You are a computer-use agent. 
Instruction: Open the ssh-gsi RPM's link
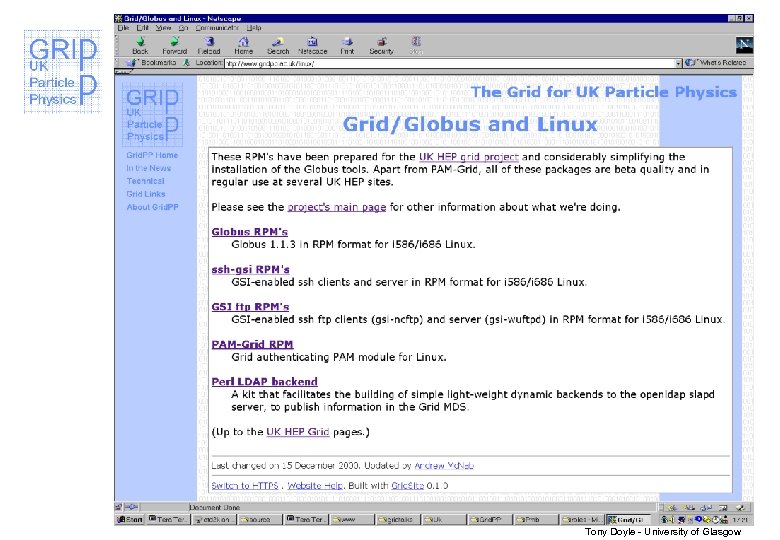click(x=250, y=270)
